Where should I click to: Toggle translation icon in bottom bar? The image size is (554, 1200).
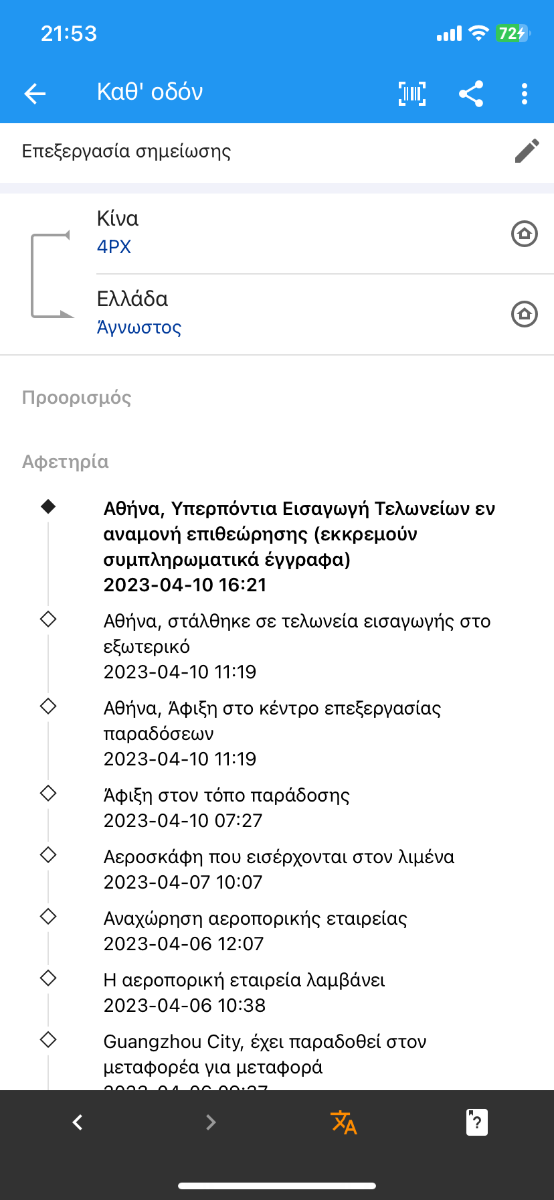point(343,1122)
